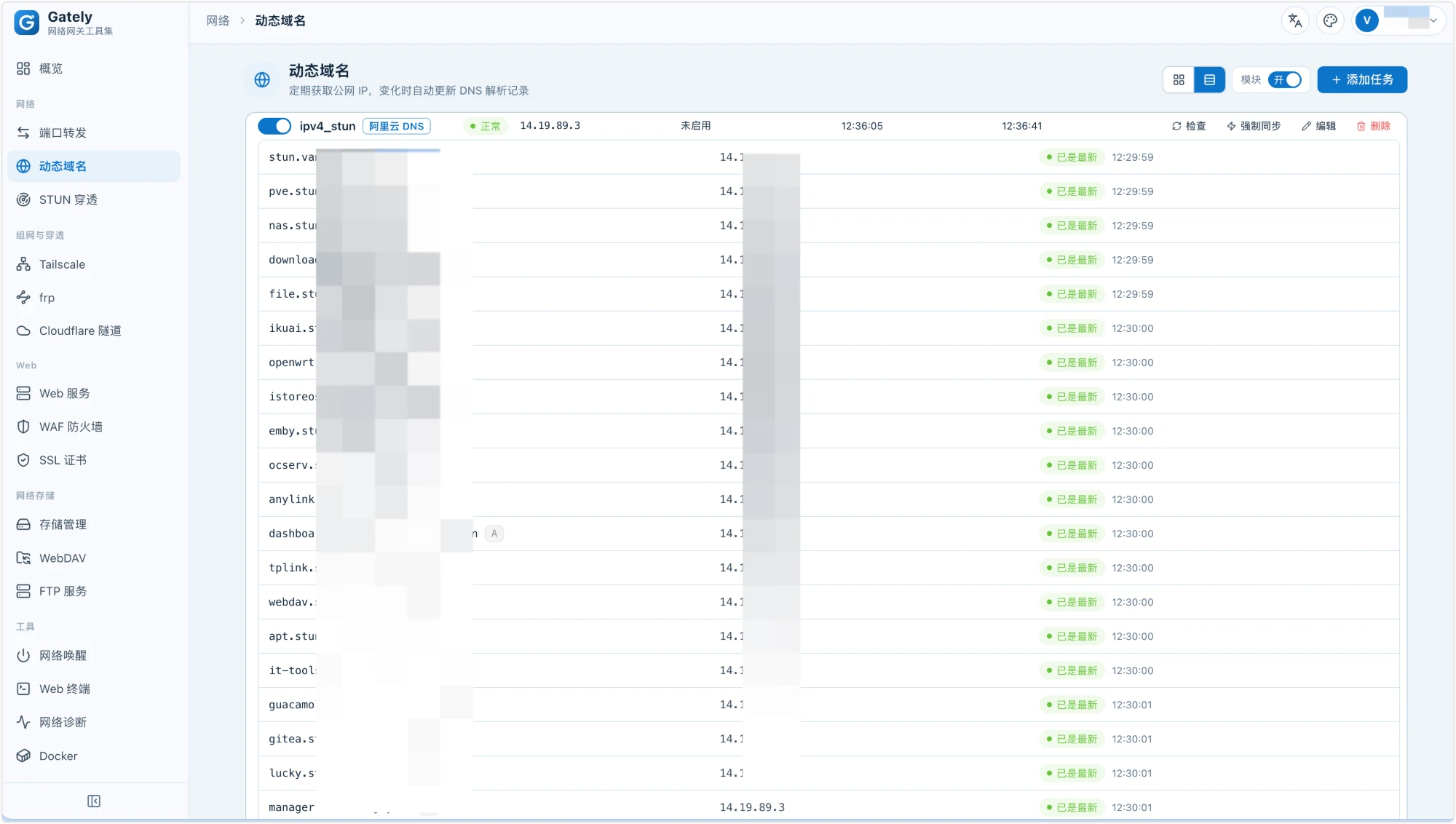Open frp page
Viewport: 1456px width, 824px height.
[x=94, y=298]
